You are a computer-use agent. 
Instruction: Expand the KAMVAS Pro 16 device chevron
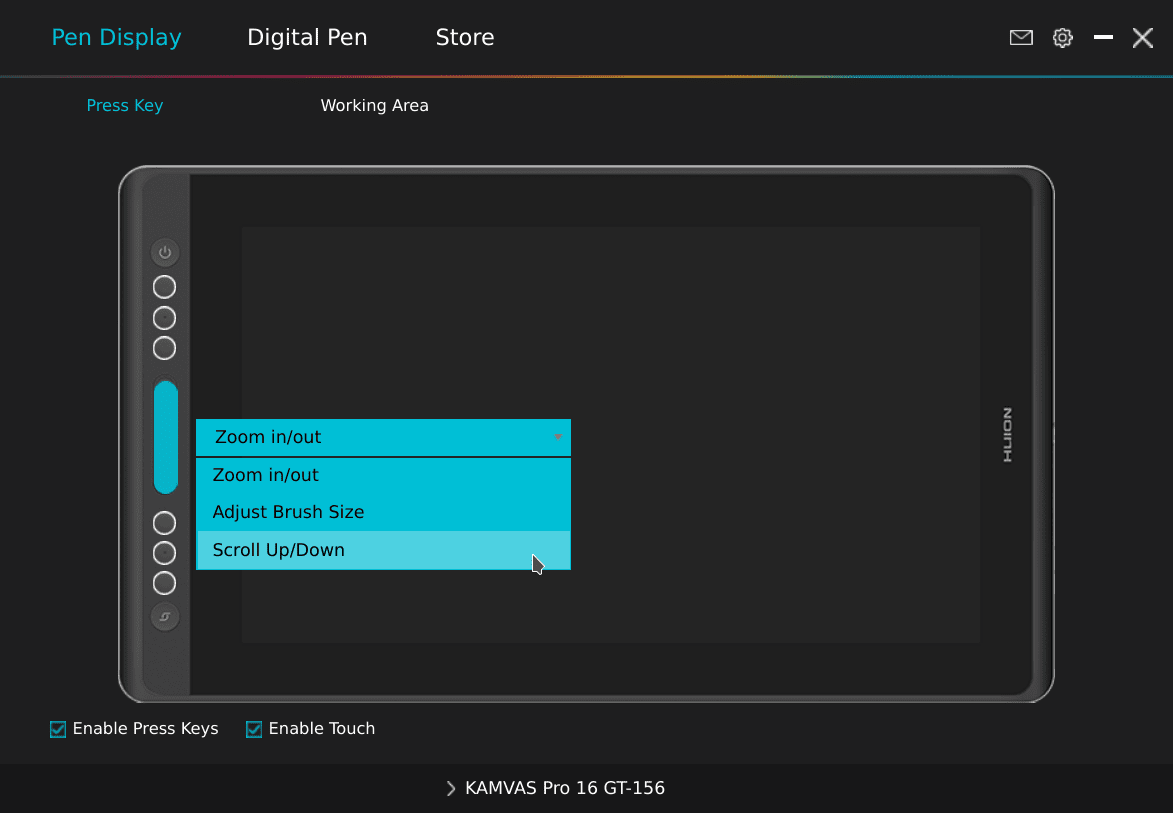point(450,788)
